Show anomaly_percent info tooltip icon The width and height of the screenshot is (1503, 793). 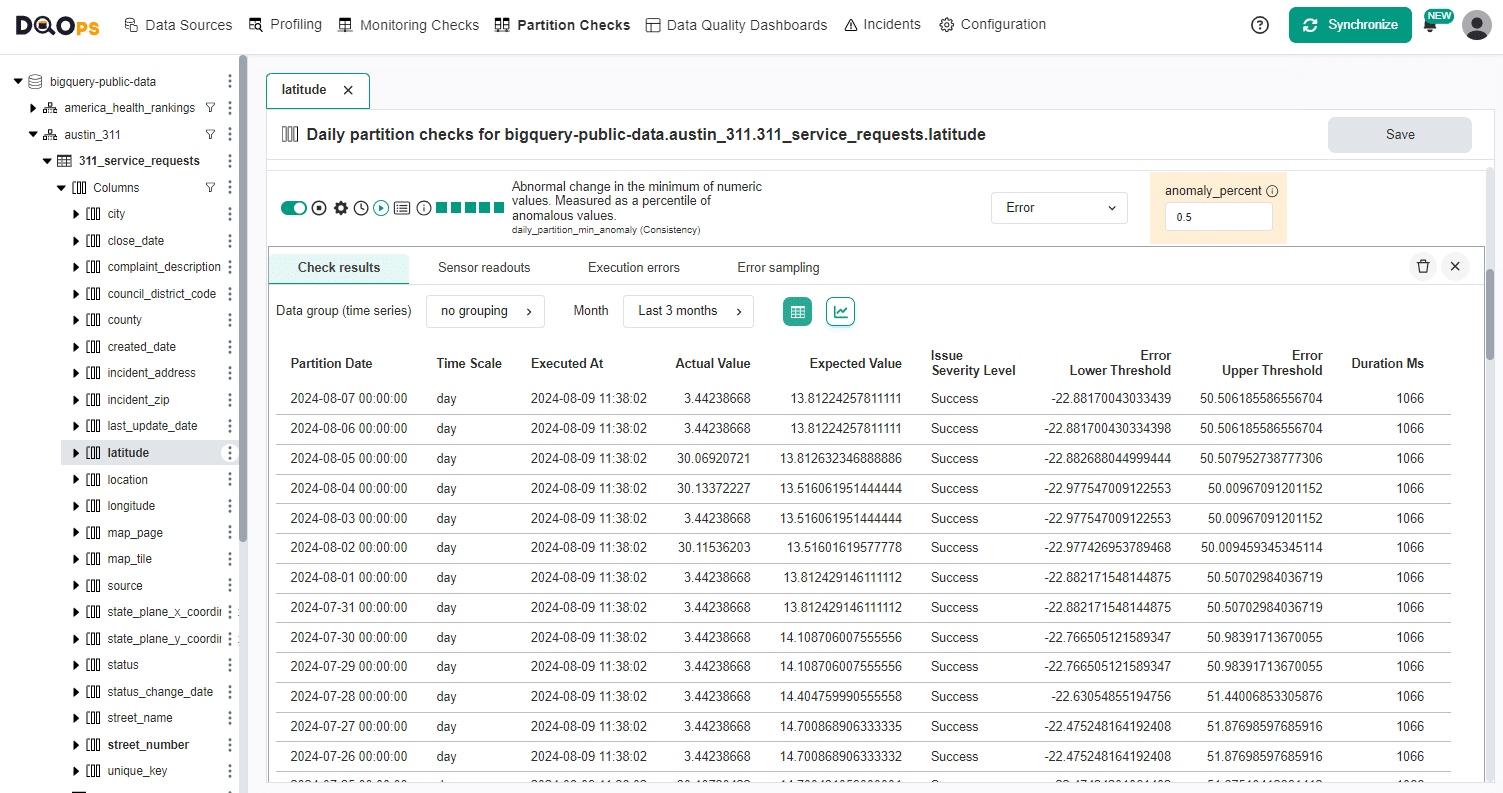tap(1272, 191)
